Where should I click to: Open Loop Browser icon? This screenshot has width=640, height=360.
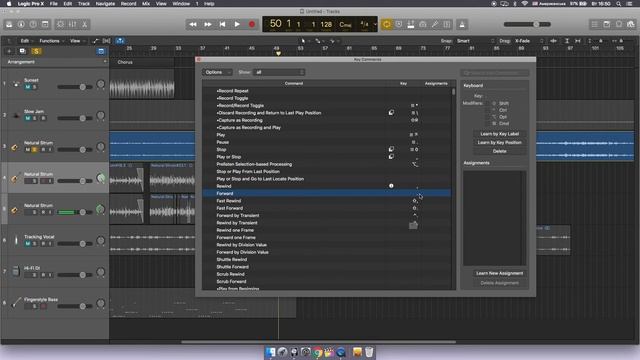tap(619, 24)
